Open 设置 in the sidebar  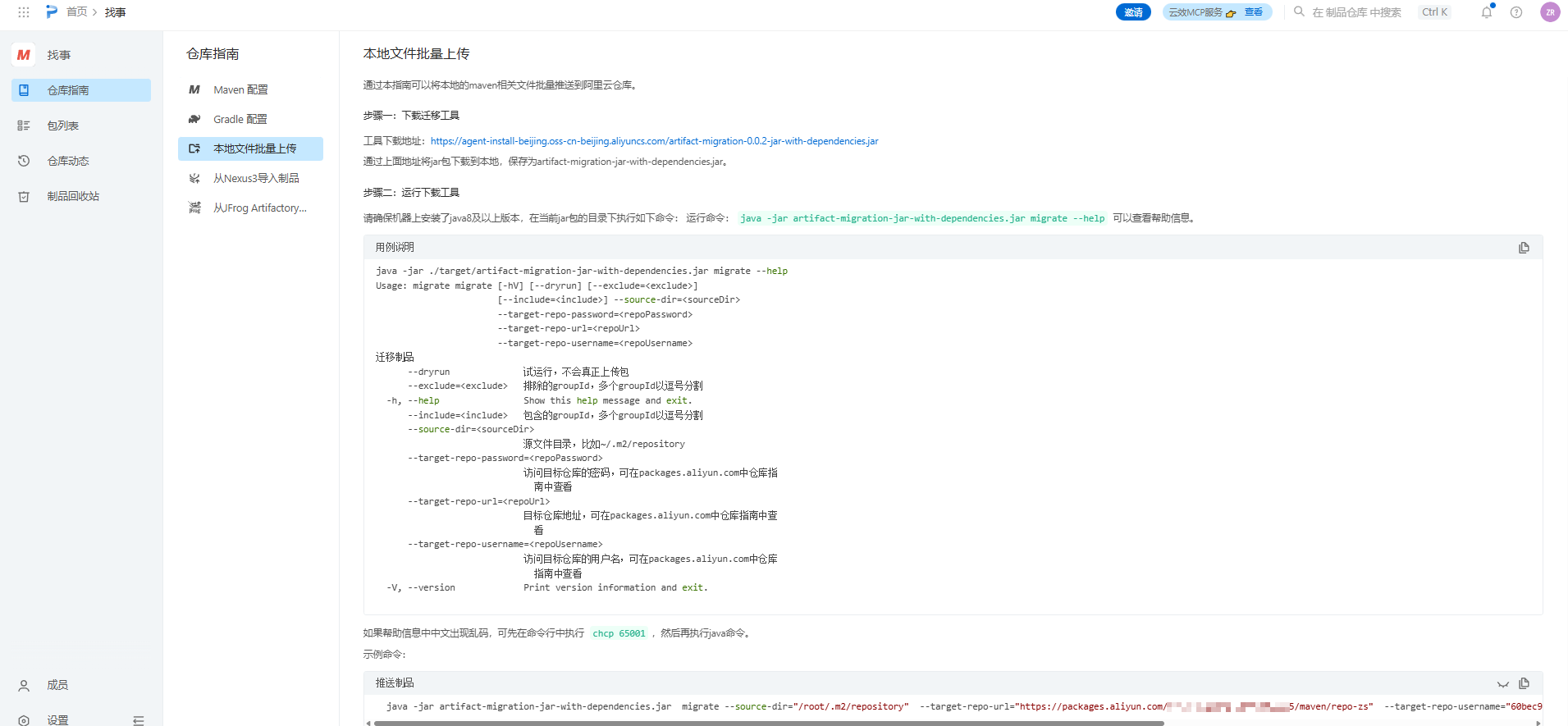coord(57,719)
